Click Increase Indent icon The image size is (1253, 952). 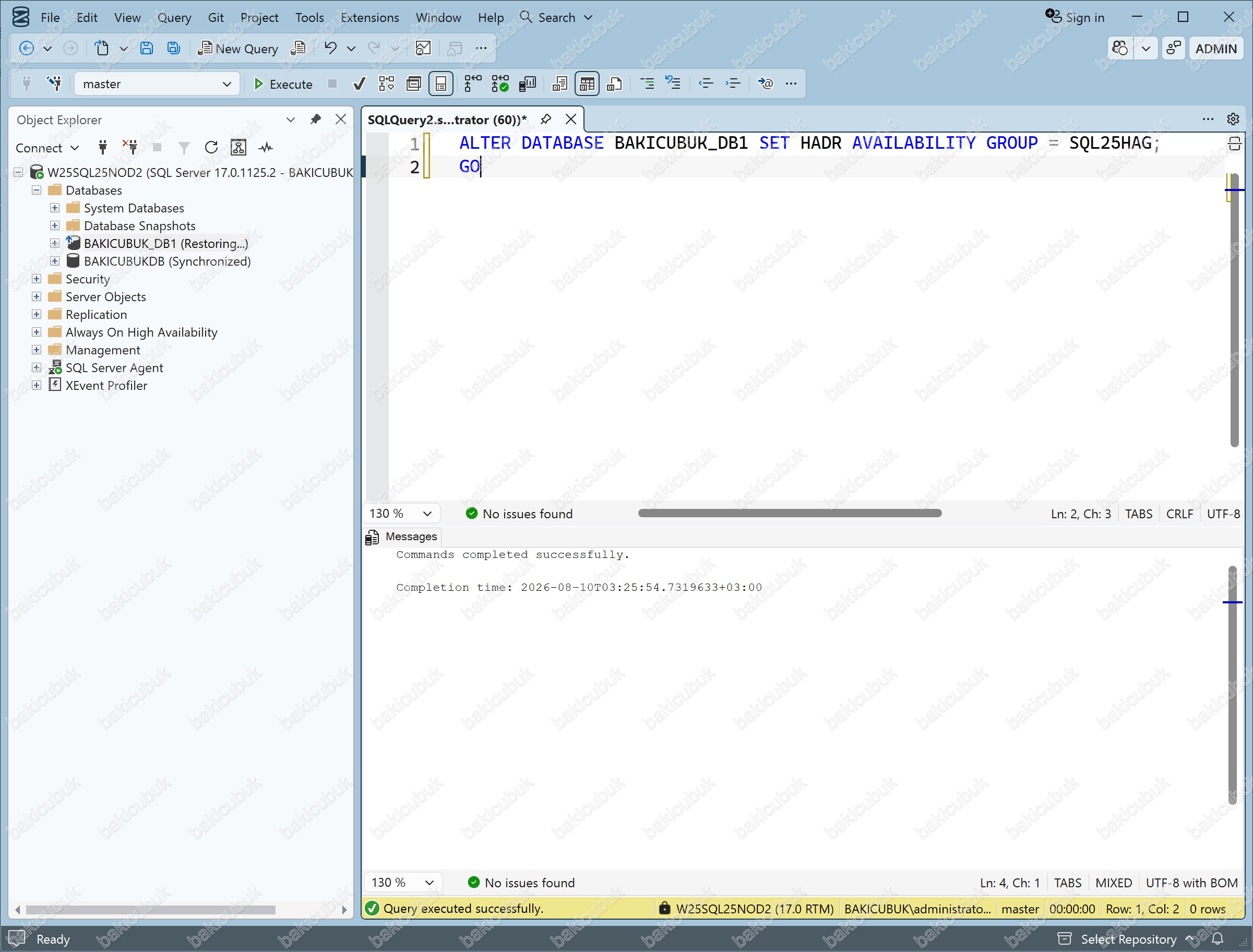coord(733,84)
